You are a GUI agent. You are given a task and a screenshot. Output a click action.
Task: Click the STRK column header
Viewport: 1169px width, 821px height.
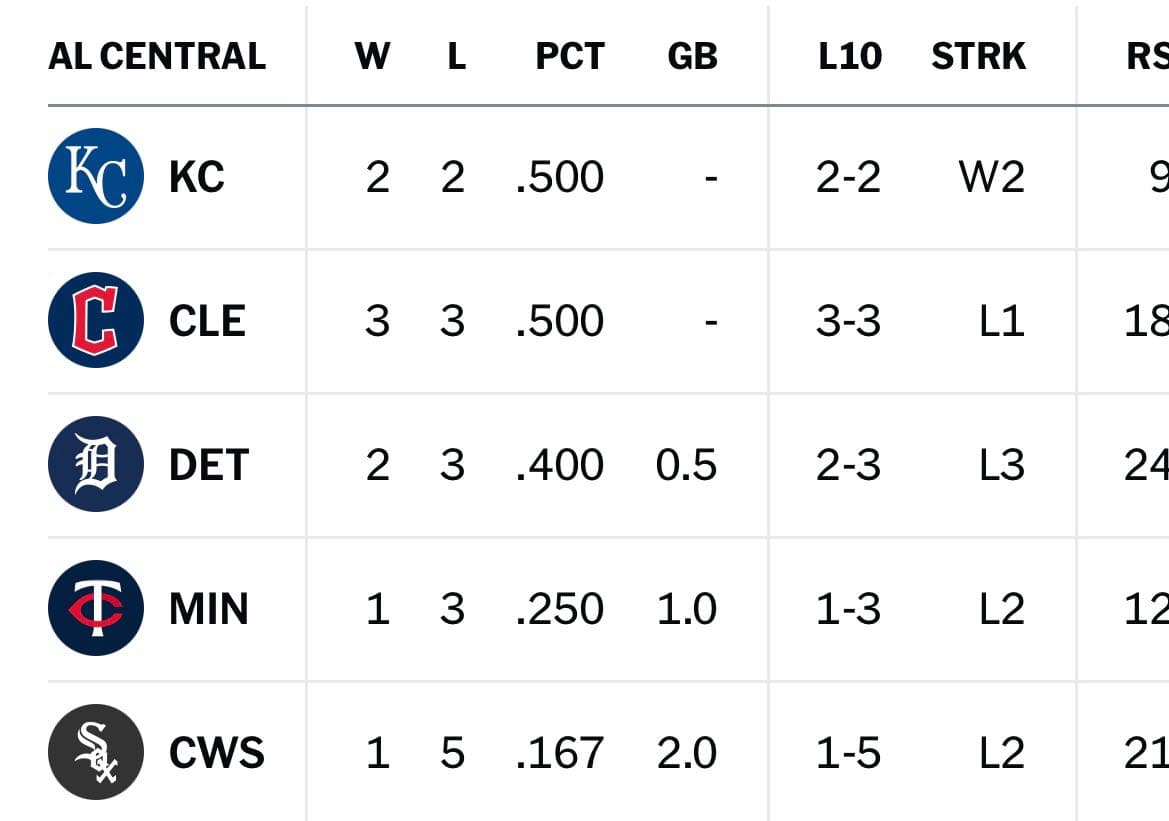(978, 56)
